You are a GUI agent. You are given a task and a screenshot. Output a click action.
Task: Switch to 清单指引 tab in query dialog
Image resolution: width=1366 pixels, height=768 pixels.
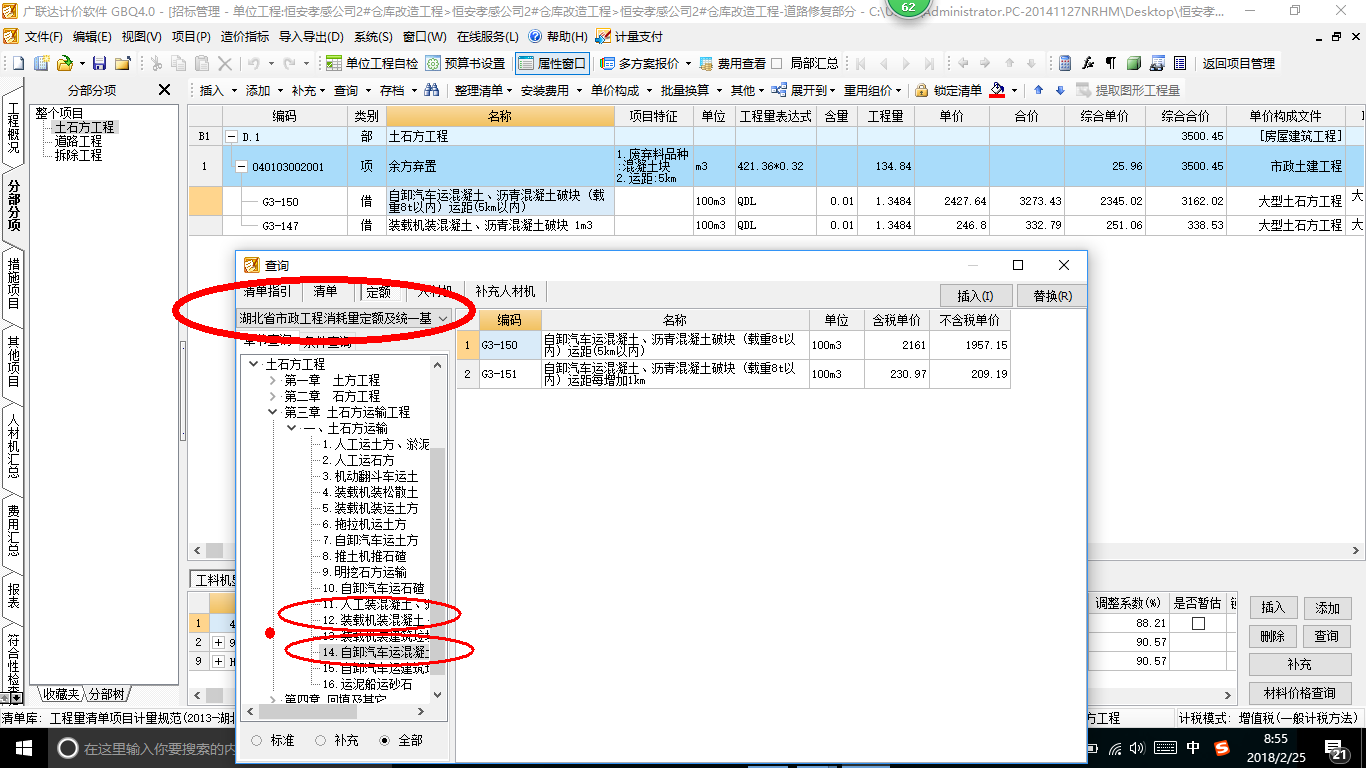coord(268,292)
